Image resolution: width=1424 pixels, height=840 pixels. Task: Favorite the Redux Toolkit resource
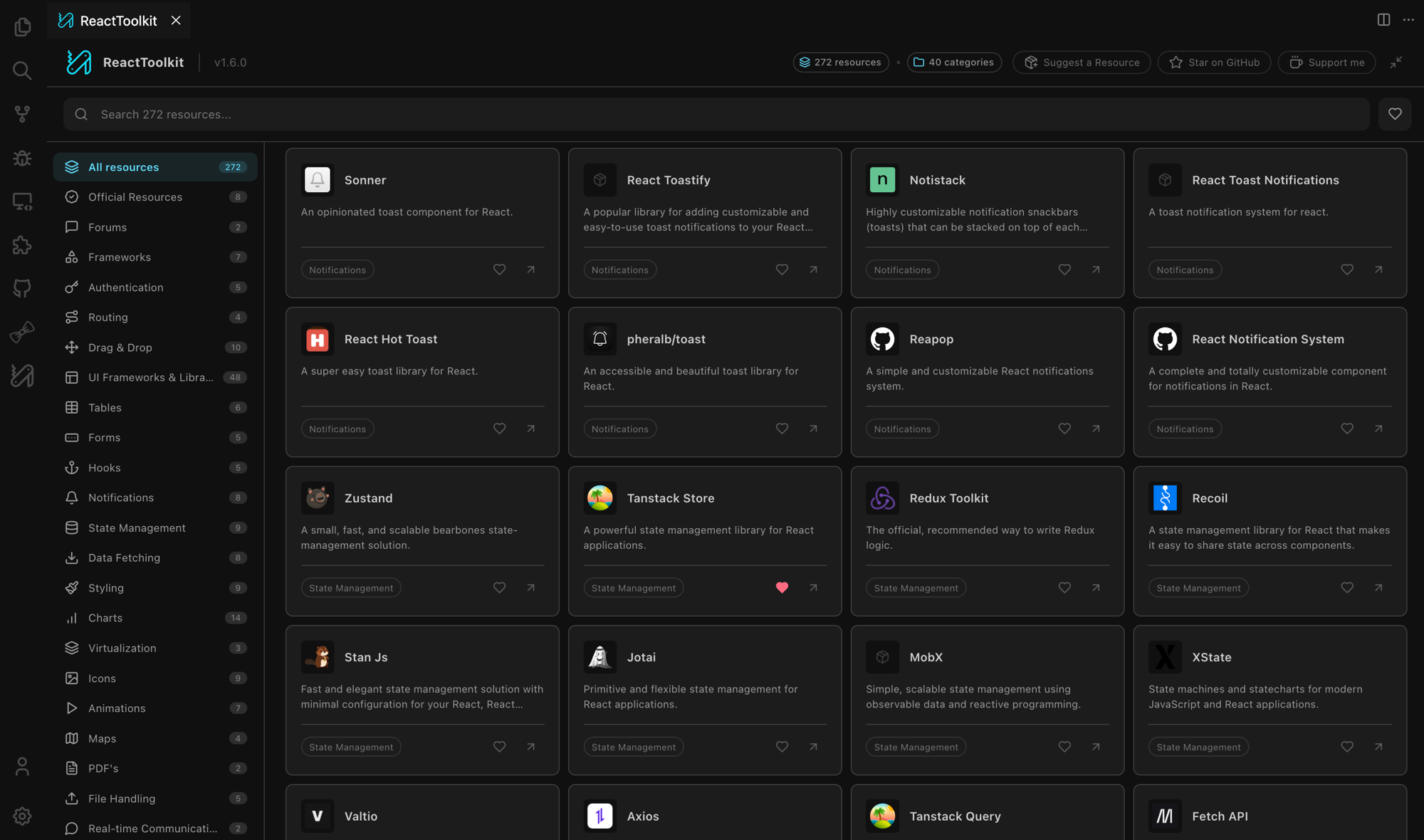point(1064,588)
